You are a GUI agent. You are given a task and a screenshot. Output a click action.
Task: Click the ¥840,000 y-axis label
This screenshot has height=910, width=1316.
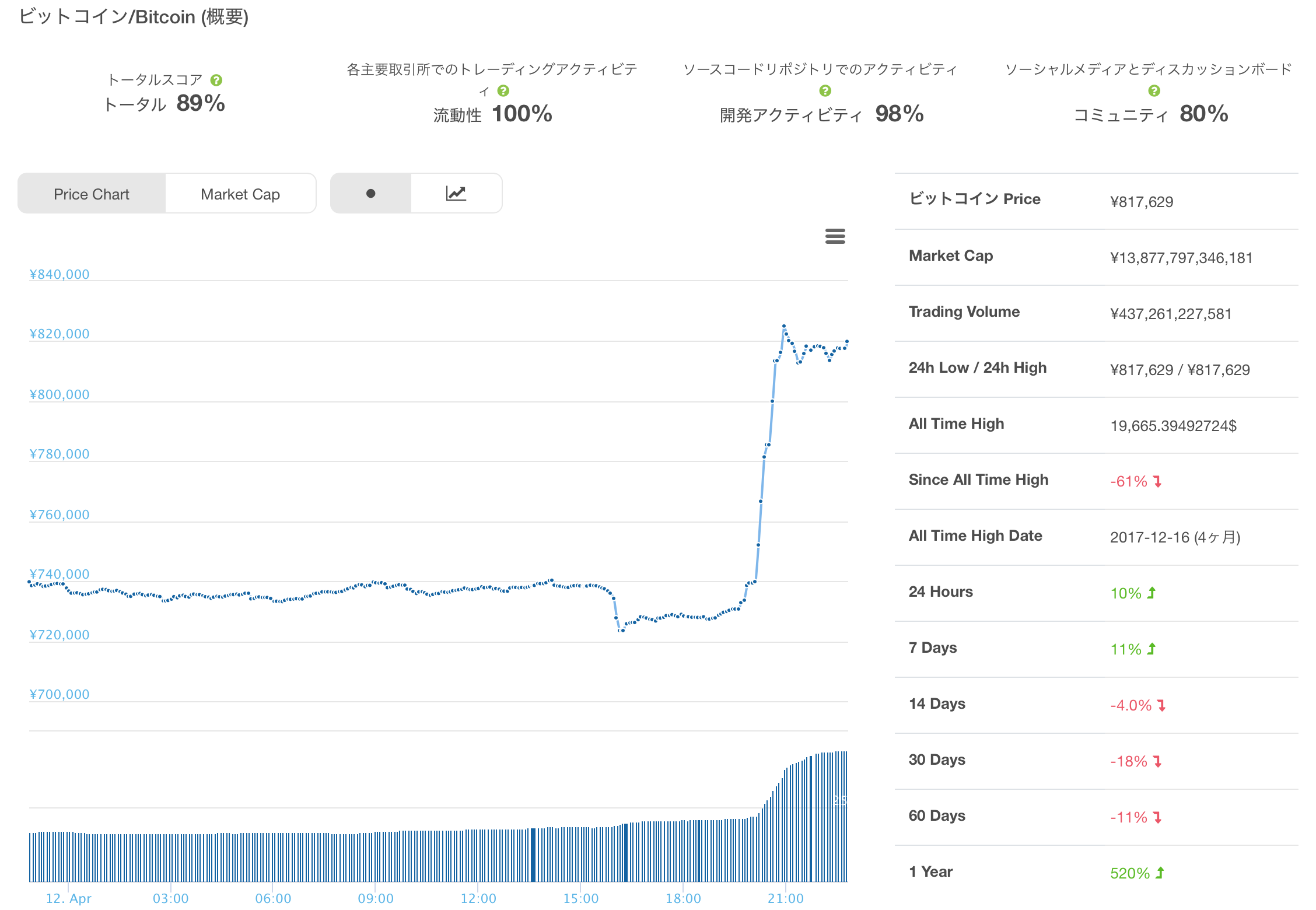pyautogui.click(x=60, y=274)
